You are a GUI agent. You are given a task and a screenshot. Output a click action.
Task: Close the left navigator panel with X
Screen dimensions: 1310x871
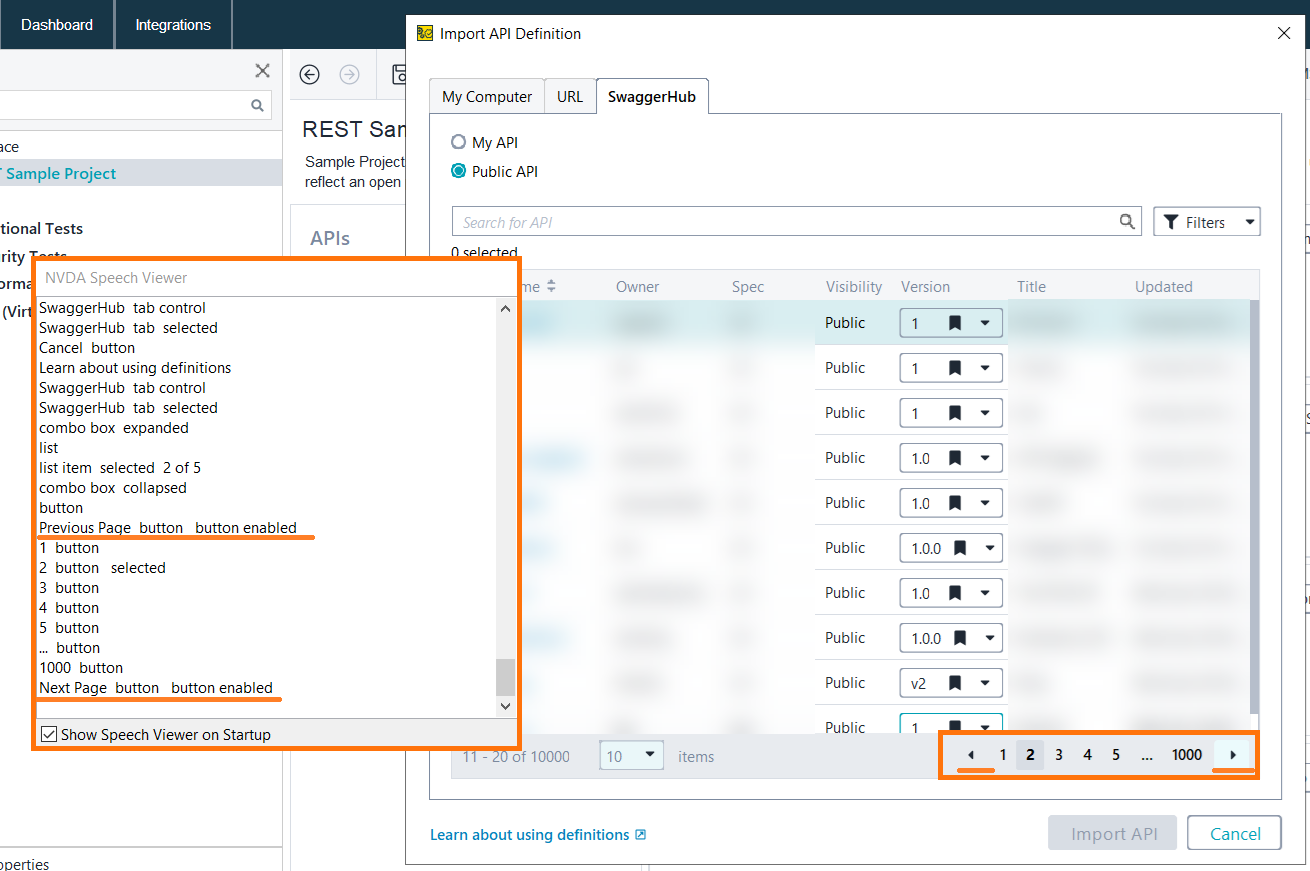[x=262, y=71]
